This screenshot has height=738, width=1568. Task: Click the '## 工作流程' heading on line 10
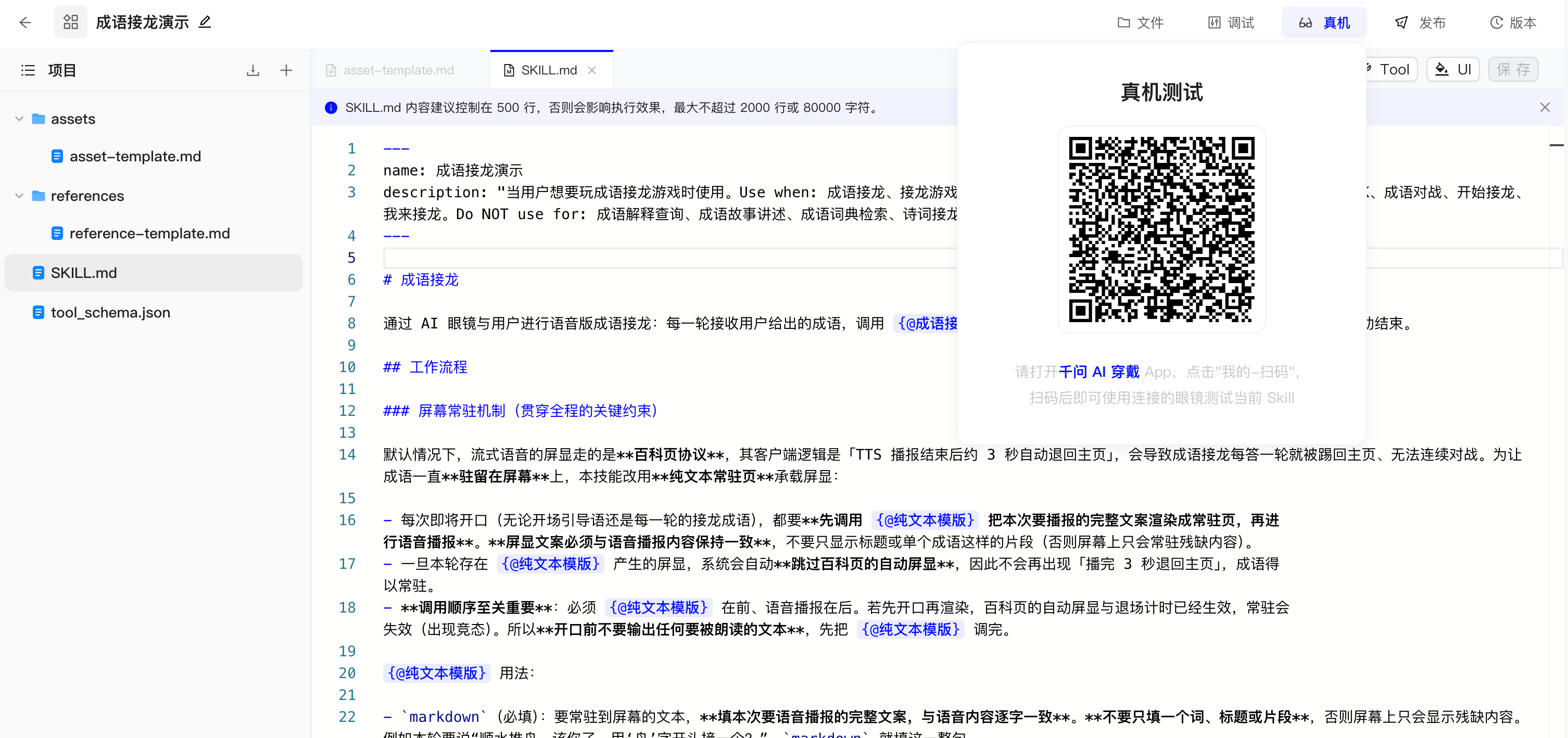pyautogui.click(x=425, y=367)
